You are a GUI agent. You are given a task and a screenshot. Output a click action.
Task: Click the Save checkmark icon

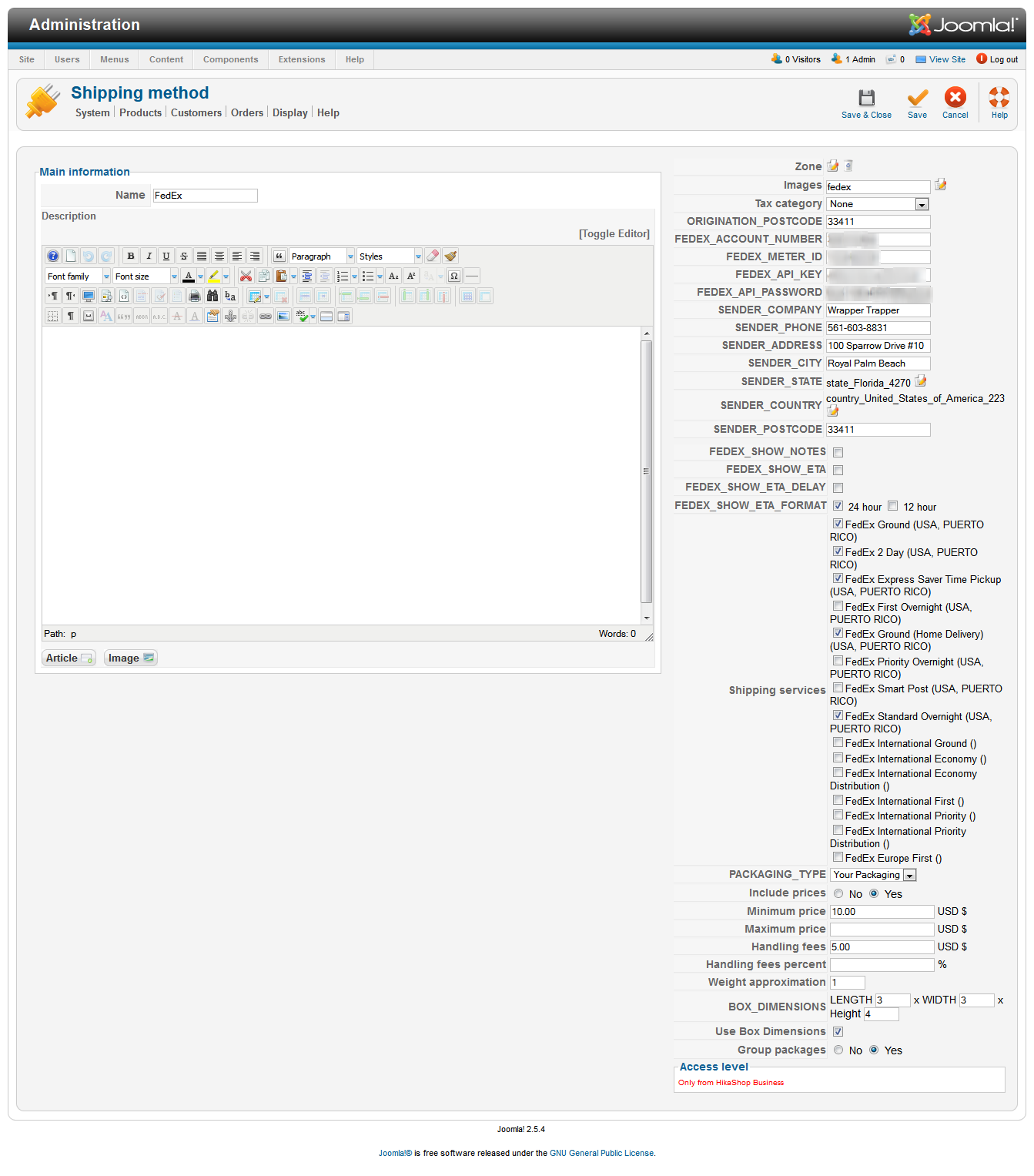pos(917,98)
